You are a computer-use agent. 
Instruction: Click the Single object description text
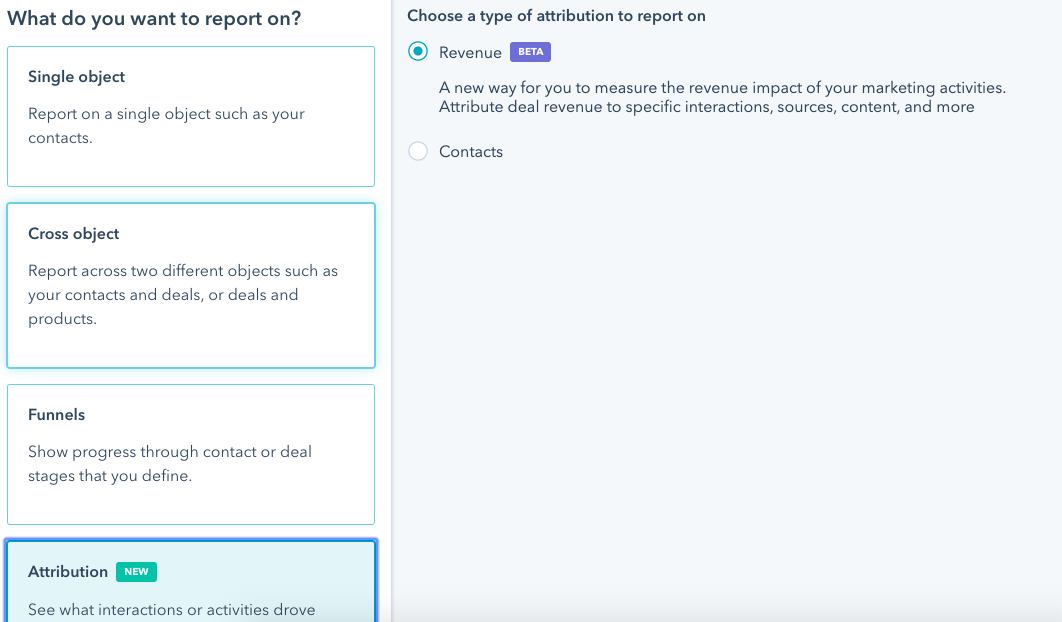(x=167, y=125)
